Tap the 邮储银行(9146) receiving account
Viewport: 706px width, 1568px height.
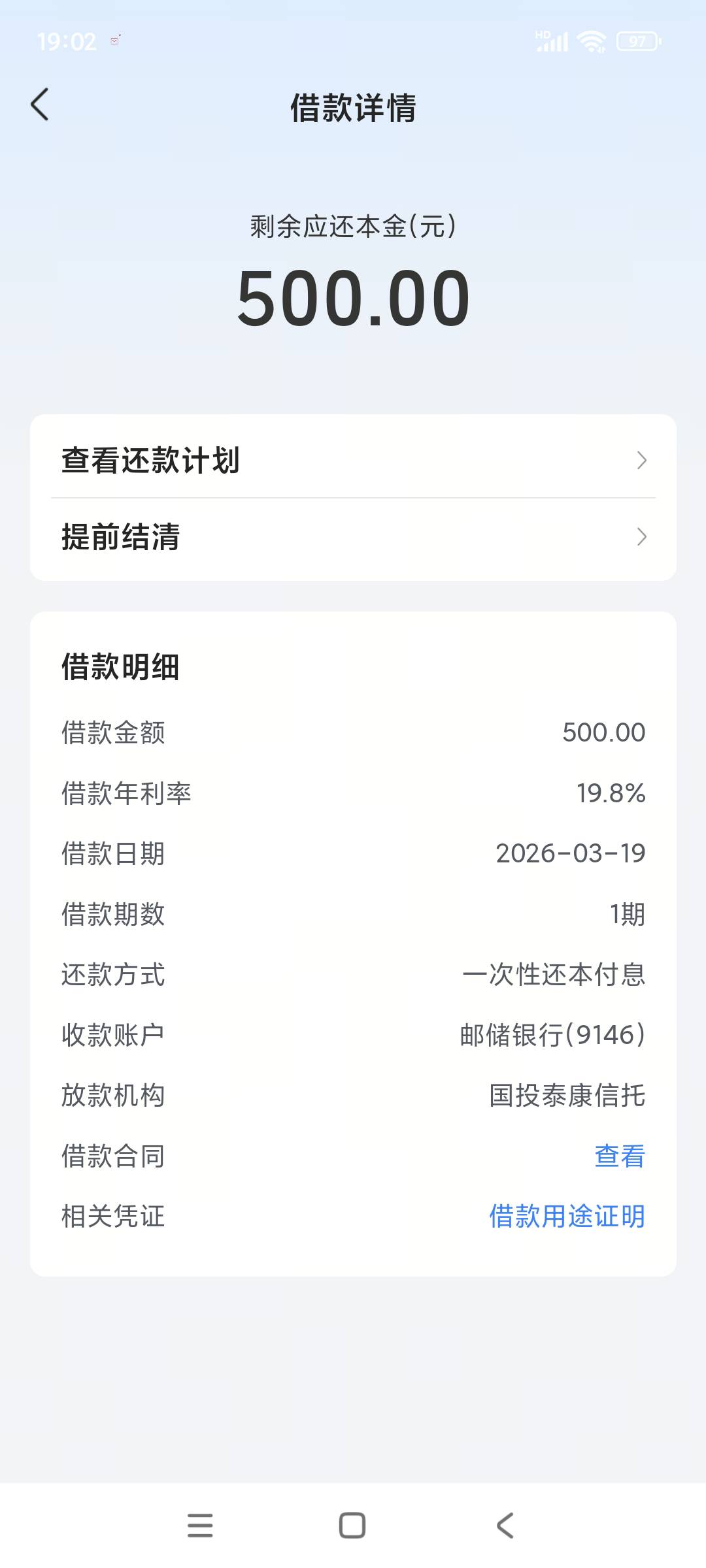tap(552, 1035)
